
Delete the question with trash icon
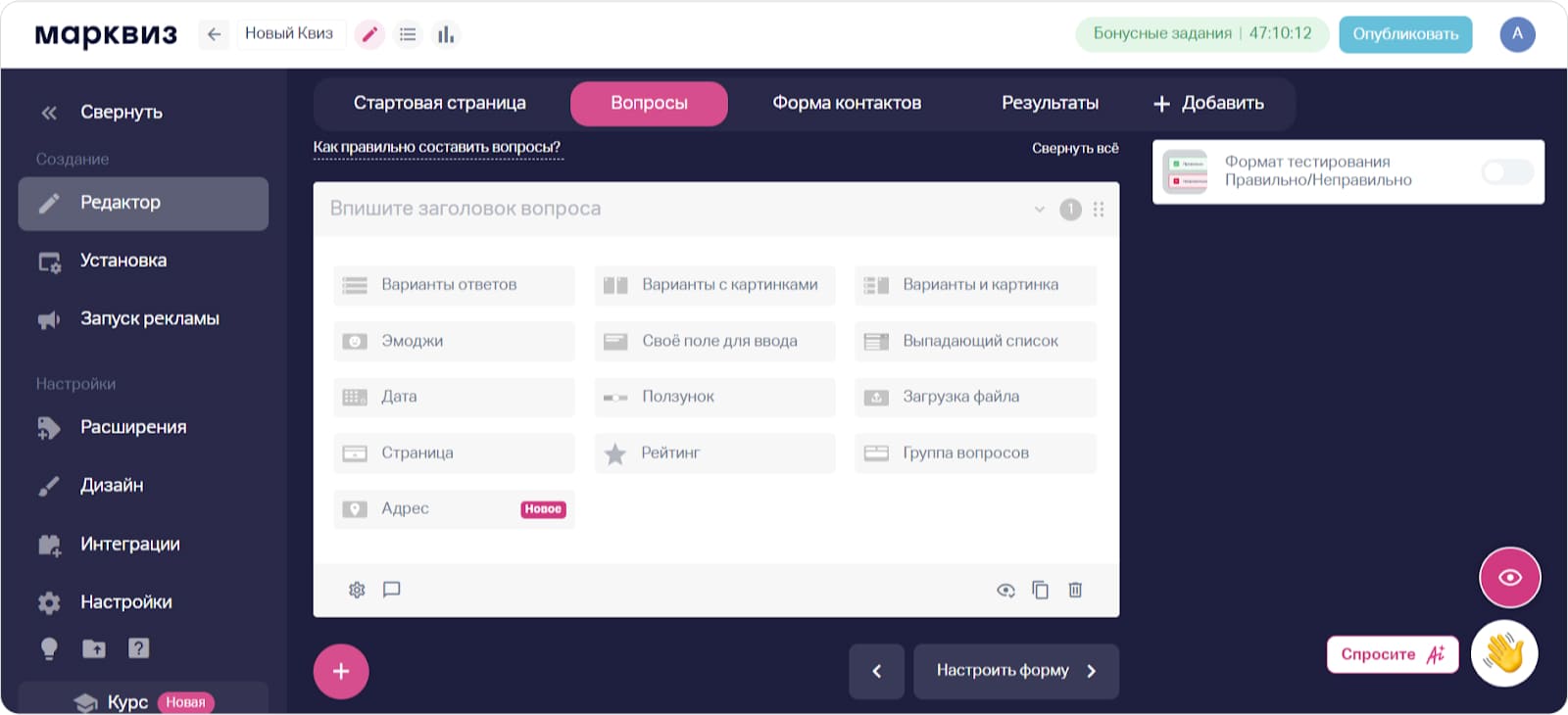(1075, 590)
